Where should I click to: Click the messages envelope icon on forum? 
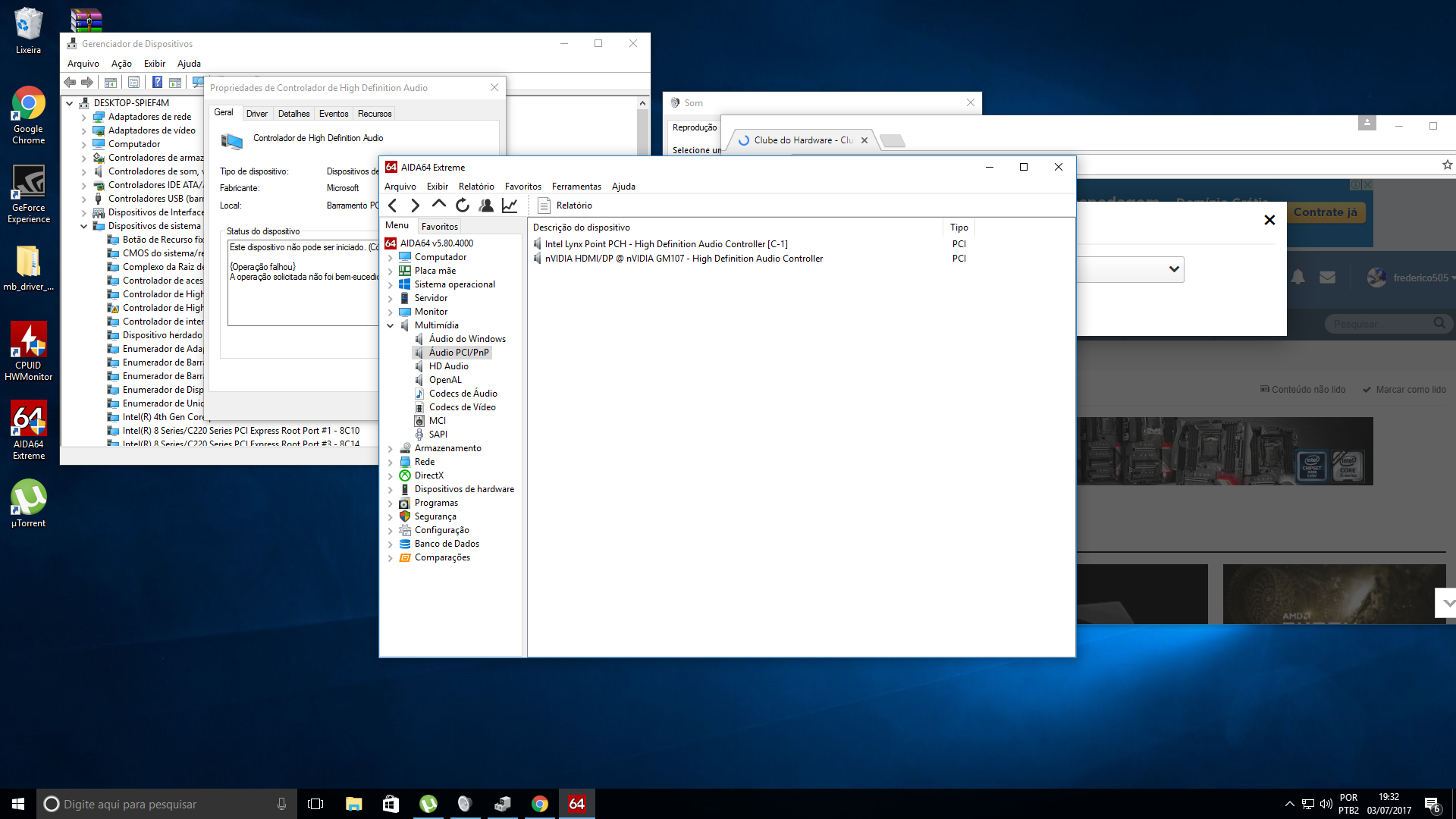1327,278
